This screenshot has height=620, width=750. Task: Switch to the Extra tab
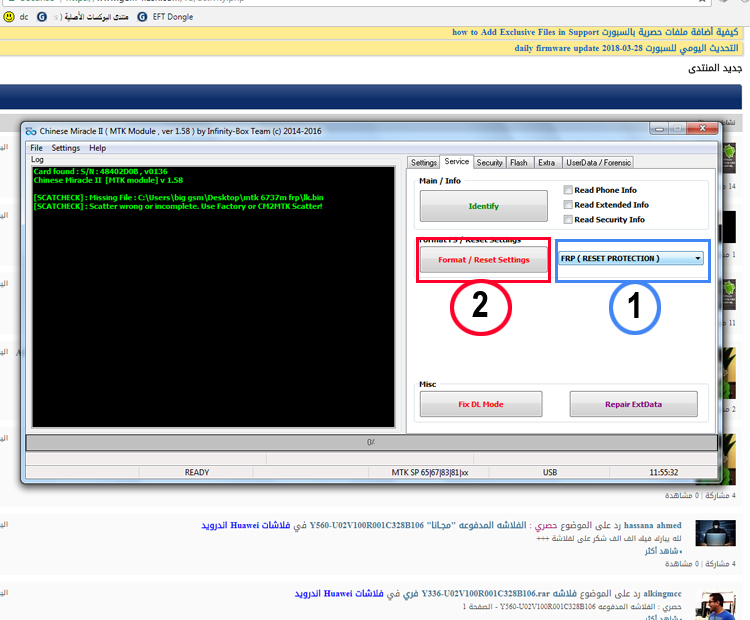tap(546, 163)
